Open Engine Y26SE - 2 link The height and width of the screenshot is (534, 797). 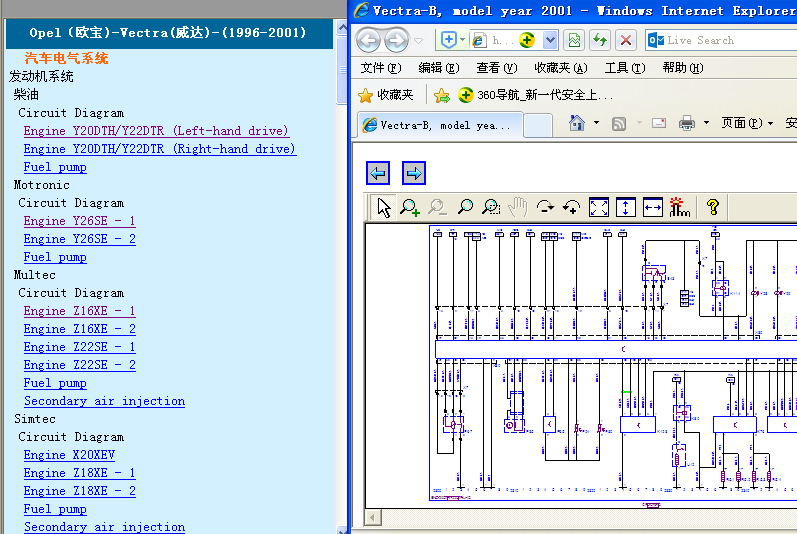point(80,239)
